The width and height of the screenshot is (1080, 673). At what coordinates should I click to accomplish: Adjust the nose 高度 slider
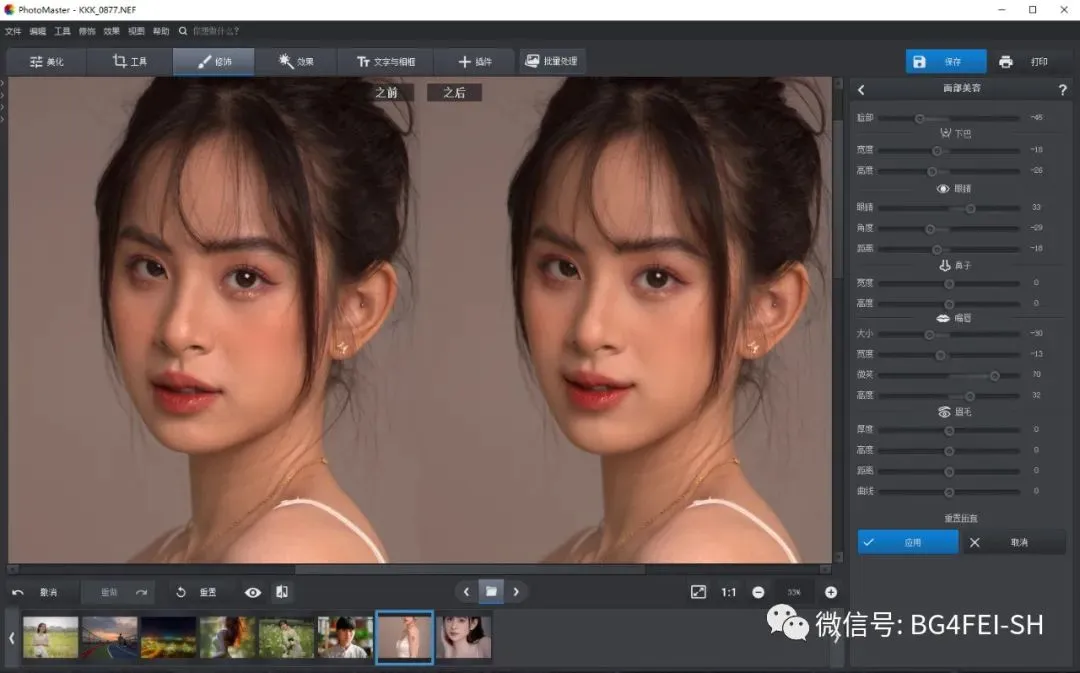[x=949, y=304]
